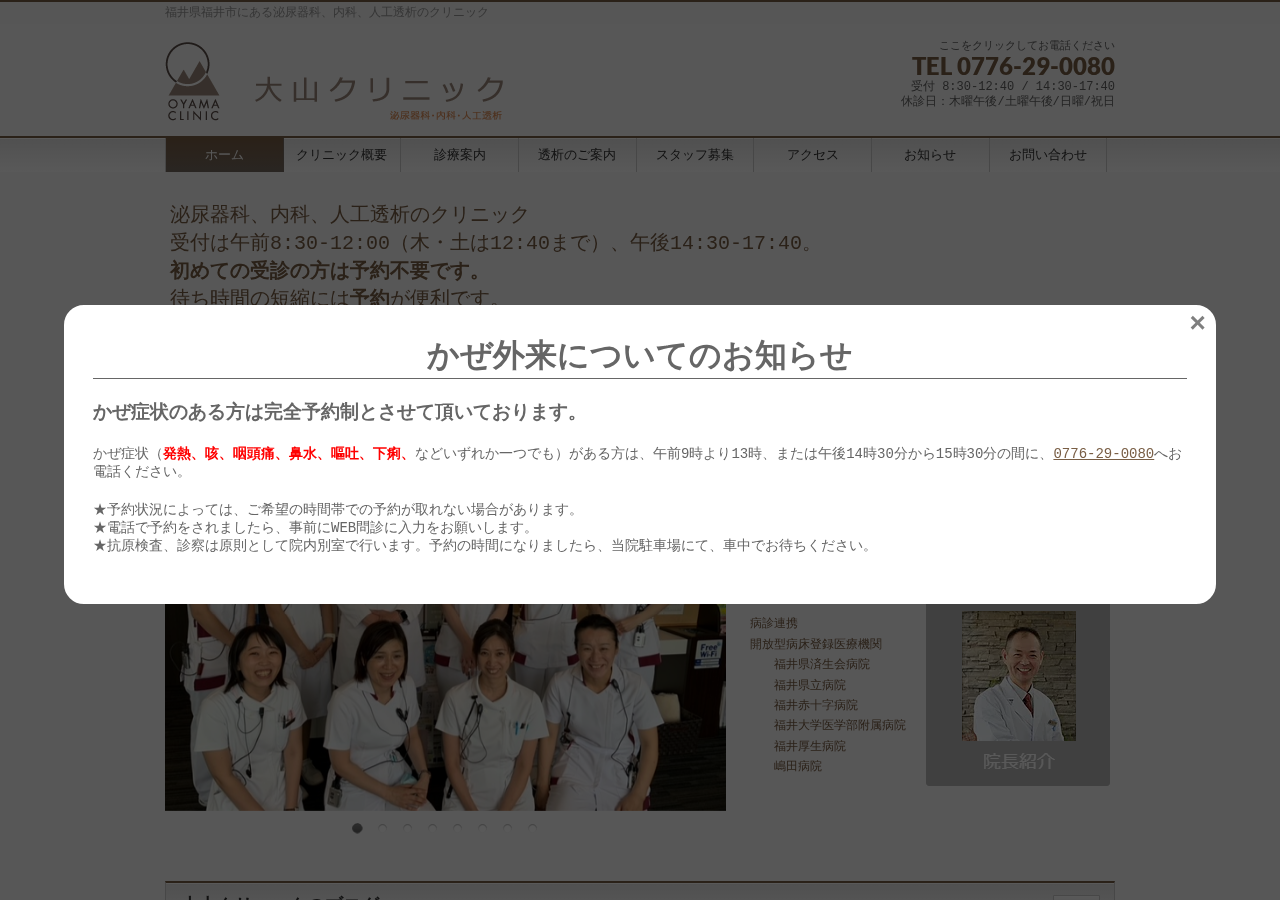Close the かぜ外来 notice popup
Viewport: 1280px width, 900px height.
(x=1197, y=323)
